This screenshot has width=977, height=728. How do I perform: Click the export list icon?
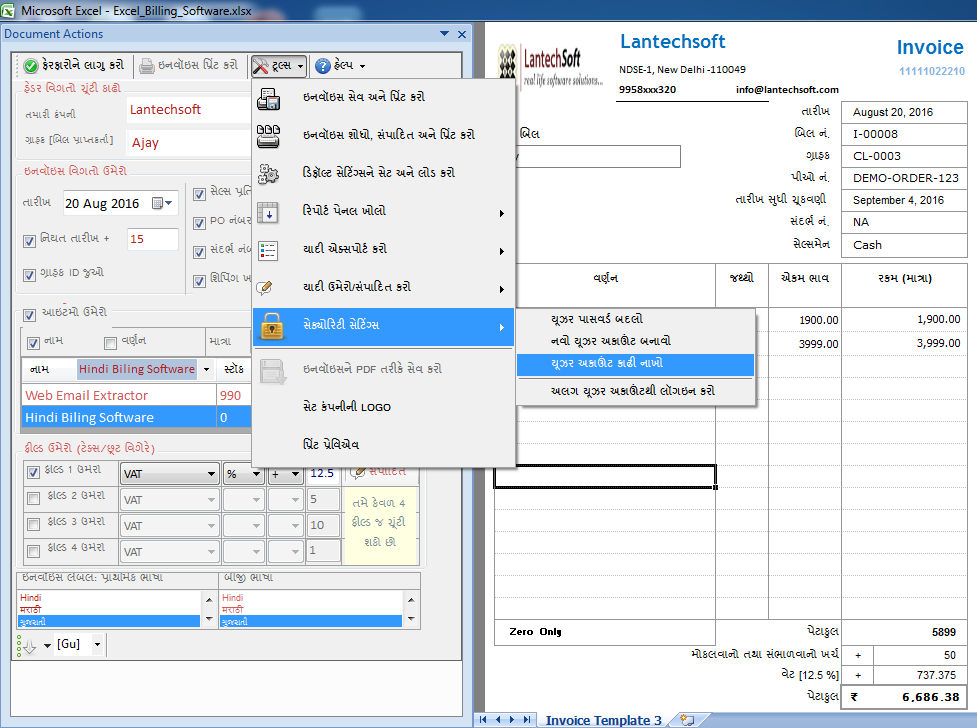(x=269, y=251)
